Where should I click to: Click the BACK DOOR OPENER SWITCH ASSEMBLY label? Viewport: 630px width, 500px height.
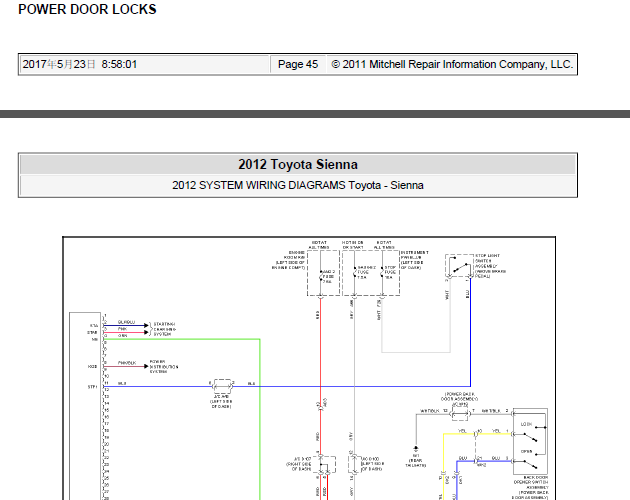531,488
